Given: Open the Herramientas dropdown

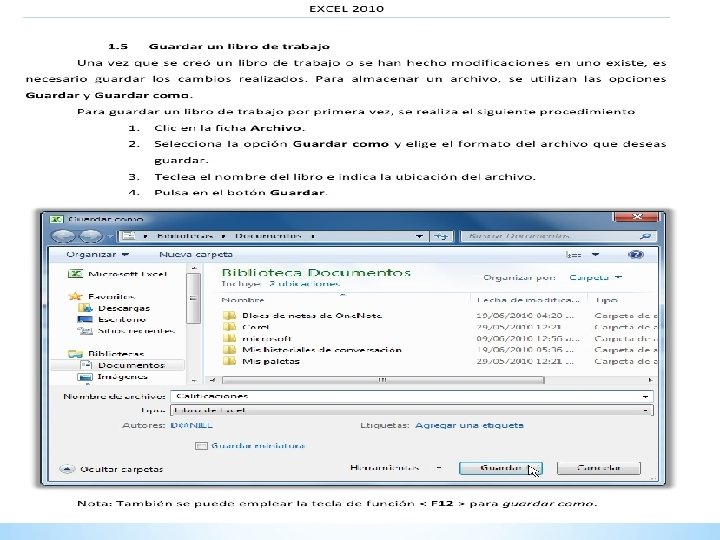Looking at the screenshot, I should tap(395, 467).
